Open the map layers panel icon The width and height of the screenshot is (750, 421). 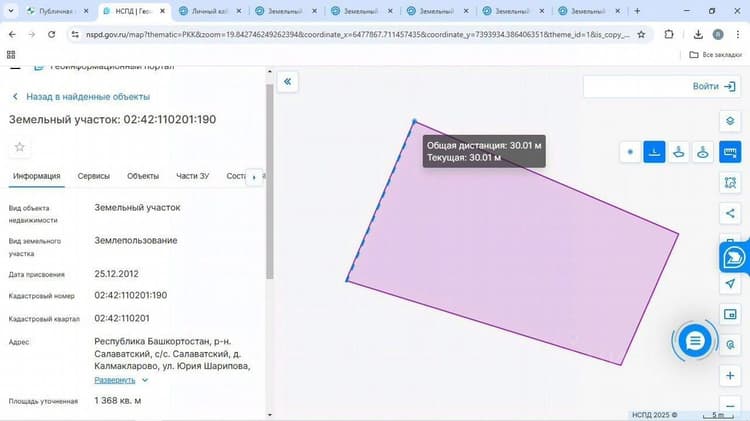click(730, 121)
